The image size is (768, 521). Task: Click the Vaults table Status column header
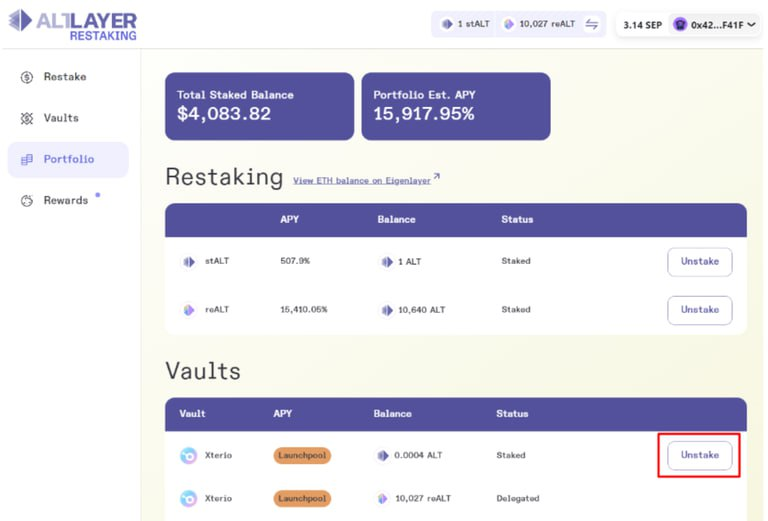[512, 414]
